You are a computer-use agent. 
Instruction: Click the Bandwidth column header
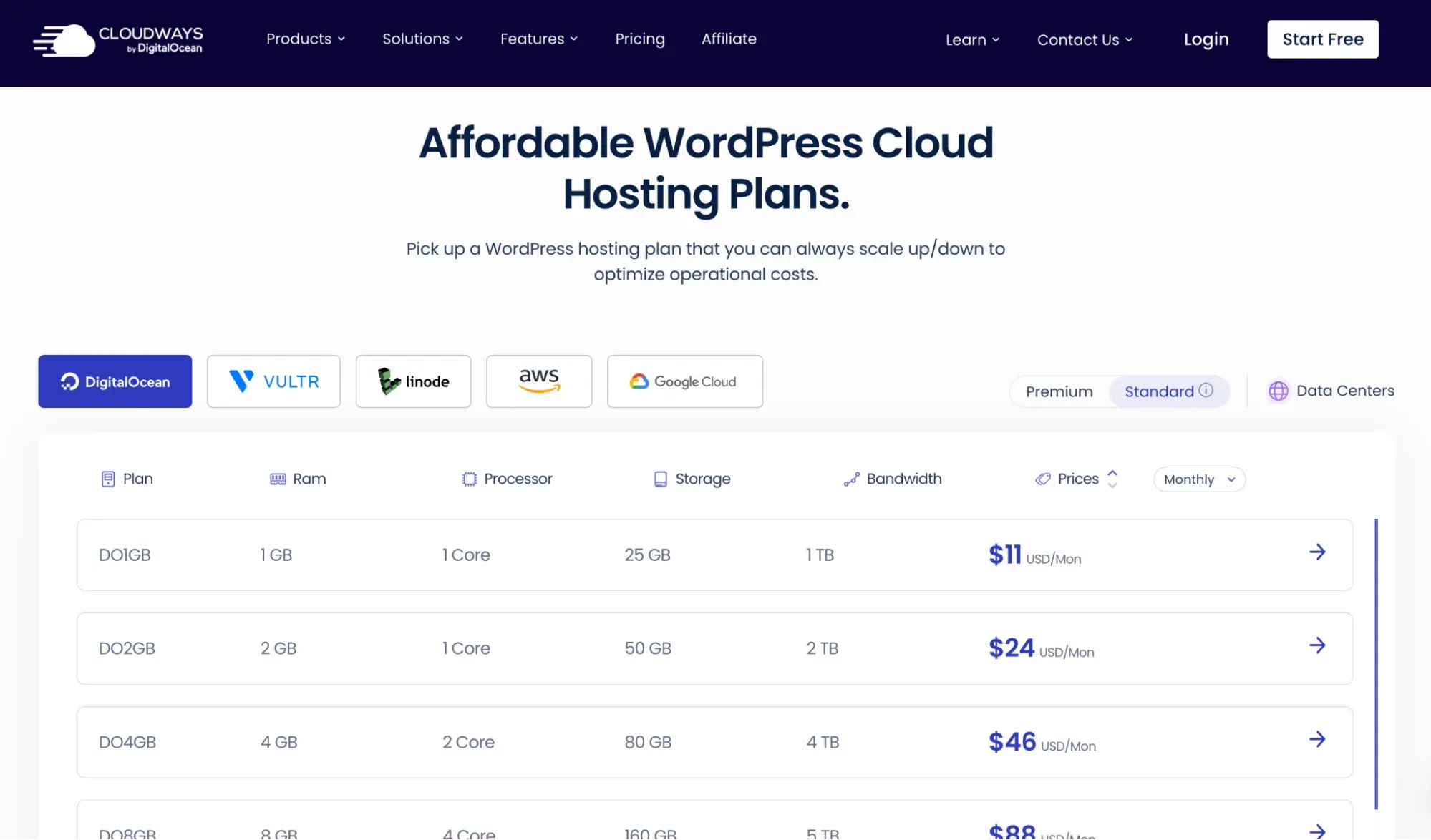click(893, 479)
